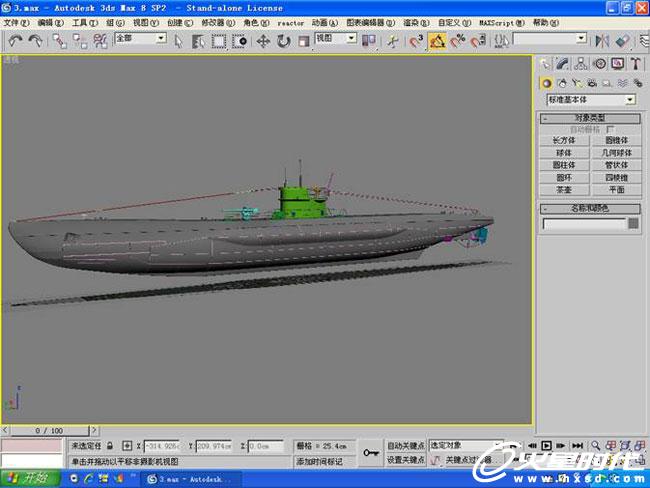Click the 茶壶 teapot button
The height and width of the screenshot is (488, 650).
[x=564, y=189]
